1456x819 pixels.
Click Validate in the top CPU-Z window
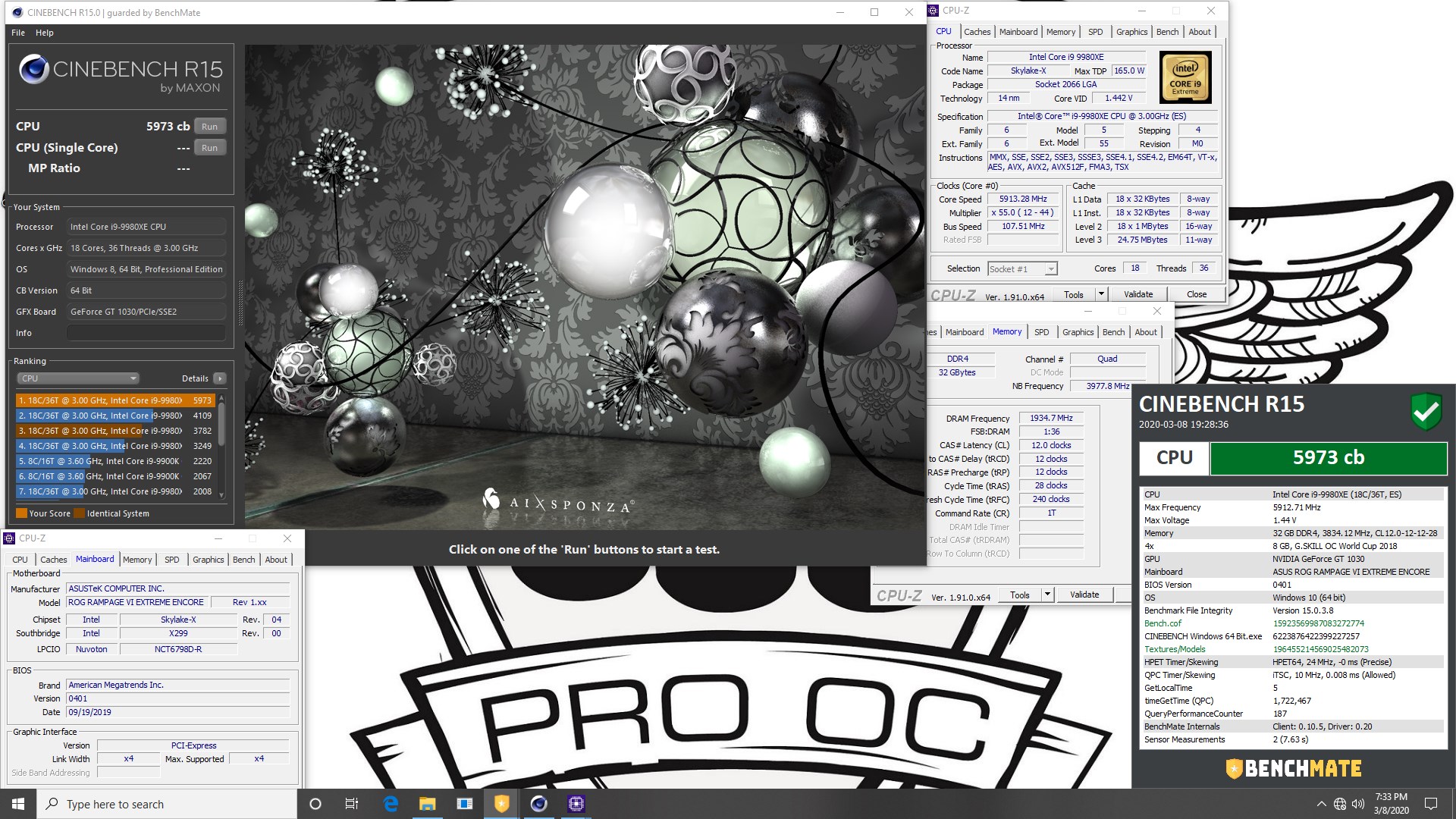[x=1137, y=294]
